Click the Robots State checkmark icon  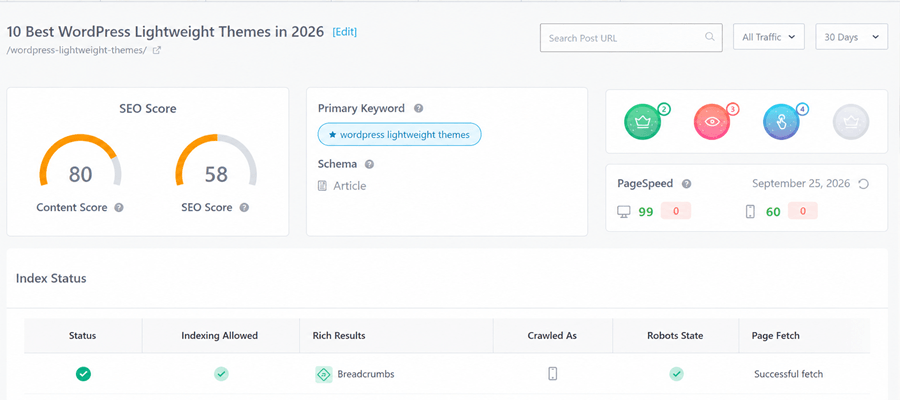pos(676,374)
